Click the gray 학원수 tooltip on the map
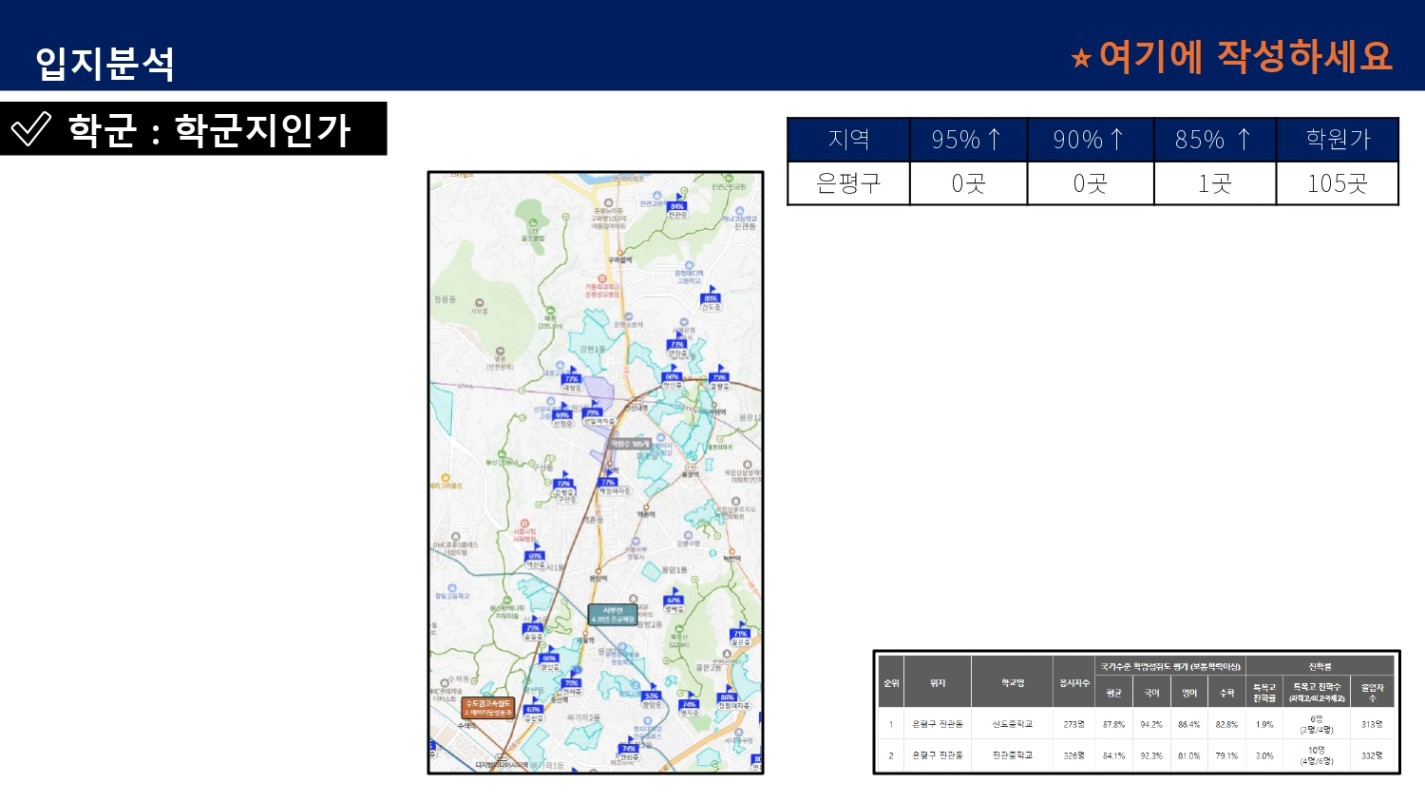This screenshot has width=1425, height=802. pyautogui.click(x=631, y=444)
